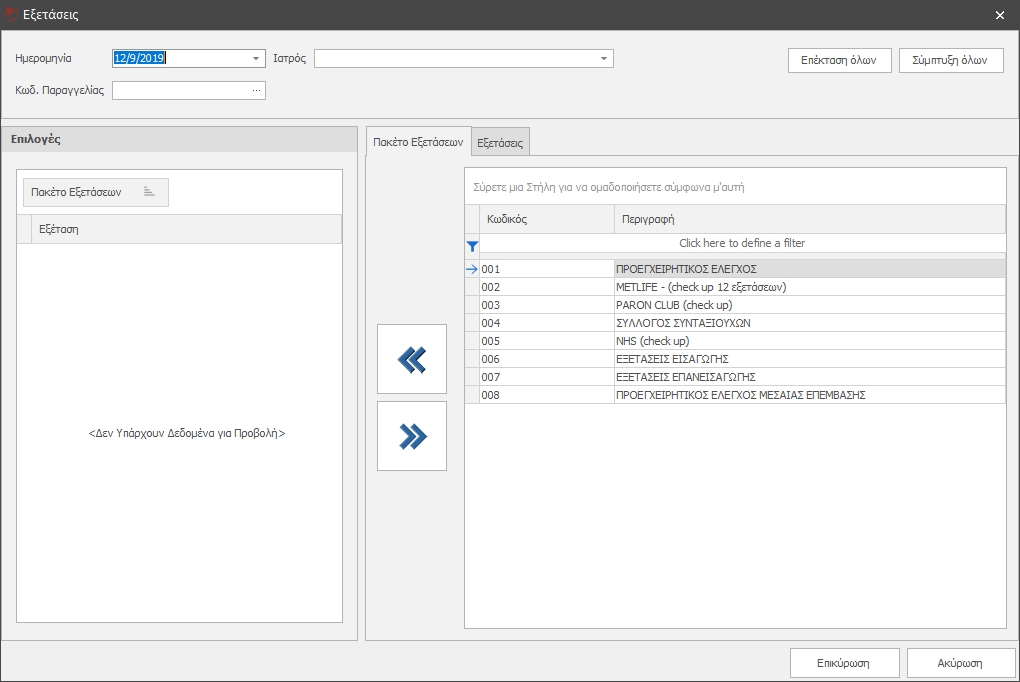Open the Ημερομηνία date dropdown
Image resolution: width=1020 pixels, height=682 pixels.
(x=256, y=59)
